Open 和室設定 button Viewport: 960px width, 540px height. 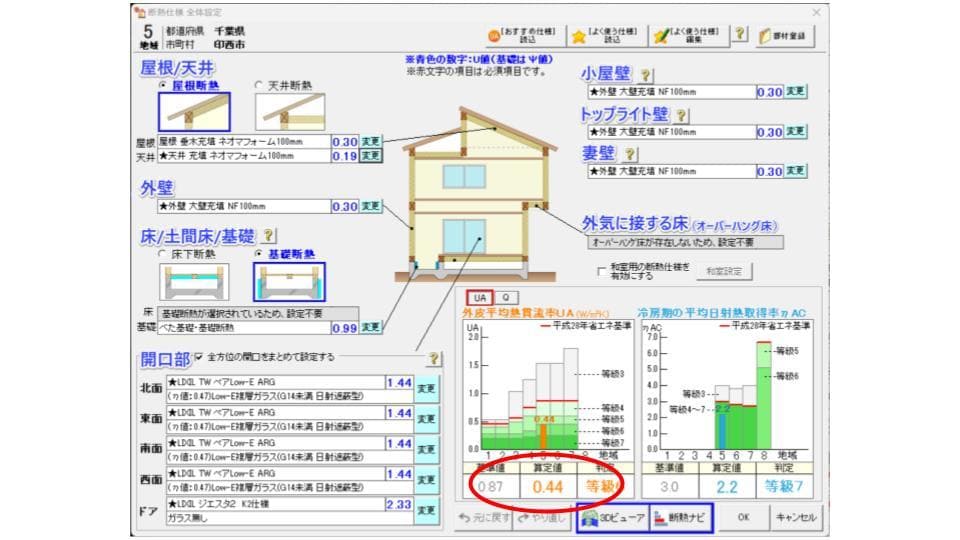click(724, 271)
